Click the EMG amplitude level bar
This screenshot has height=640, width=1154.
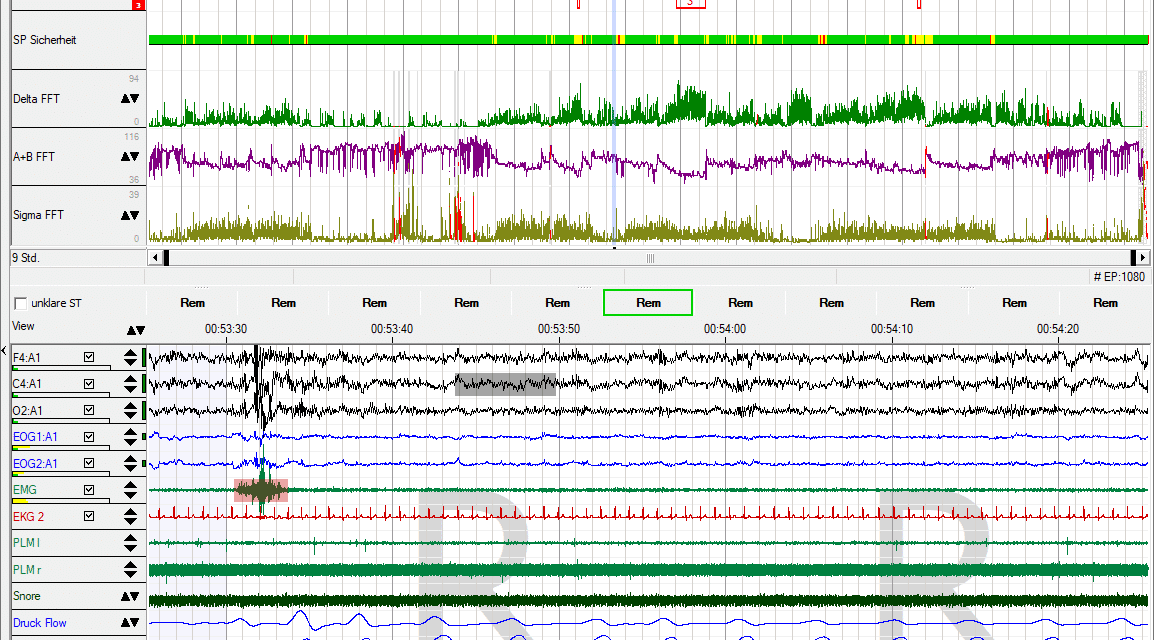(62, 500)
